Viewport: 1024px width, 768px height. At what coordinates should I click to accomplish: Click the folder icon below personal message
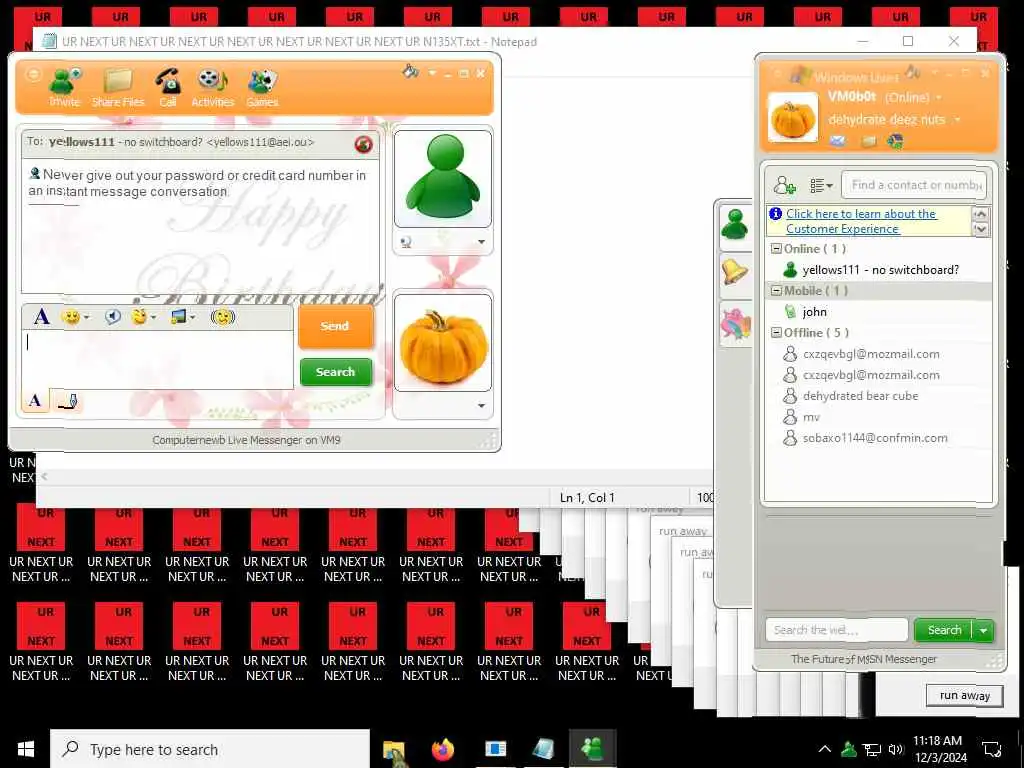tap(869, 140)
